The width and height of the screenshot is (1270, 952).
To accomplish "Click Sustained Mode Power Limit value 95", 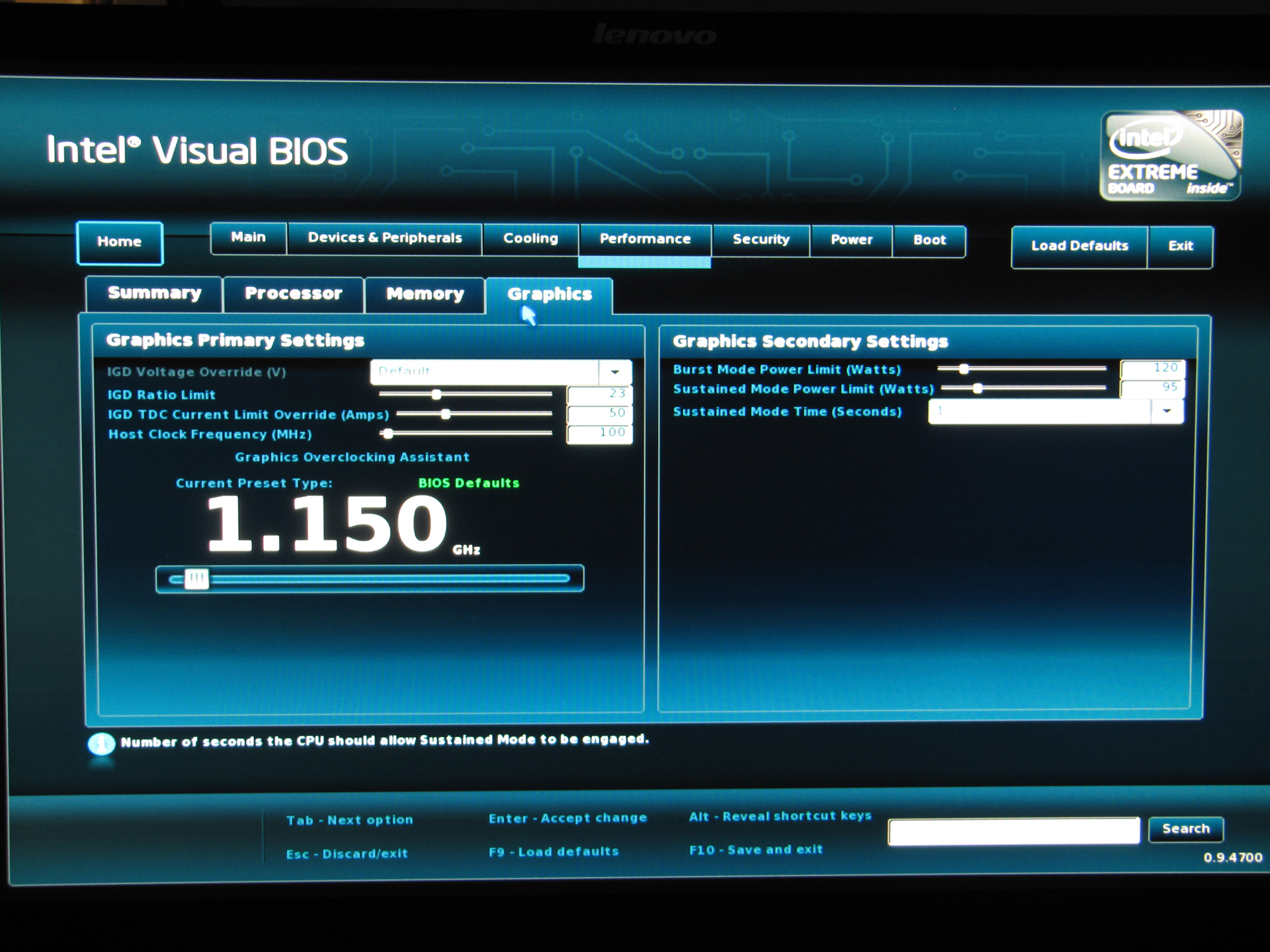I will click(1152, 388).
